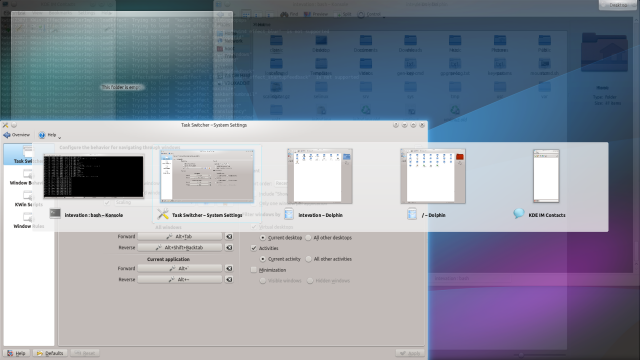The image size is (640, 360).
Task: Open the Control menu in Dolphin toolbar
Action: [x=369, y=14]
